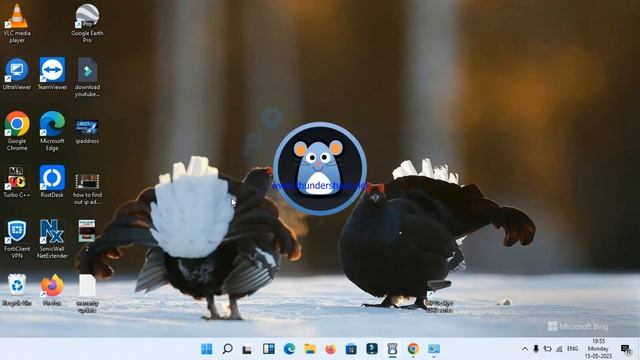Select the 'download youtube...' file on desktop
Viewport: 640px width, 360px height.
(87, 77)
